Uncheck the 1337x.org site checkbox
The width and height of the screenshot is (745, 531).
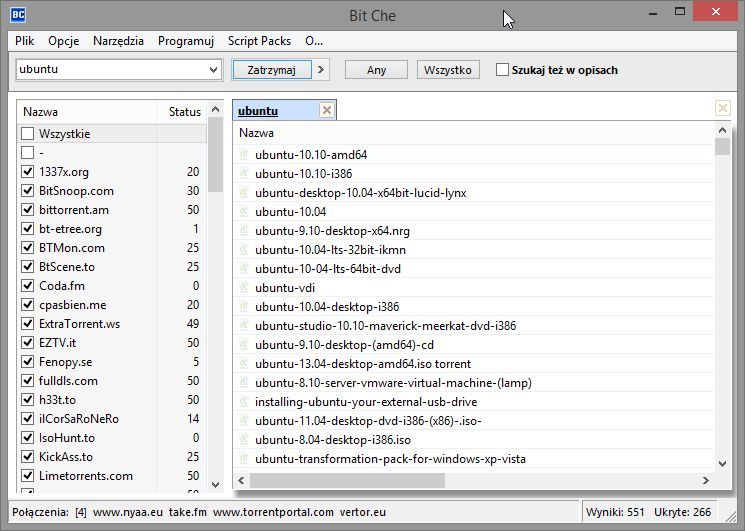[28, 171]
